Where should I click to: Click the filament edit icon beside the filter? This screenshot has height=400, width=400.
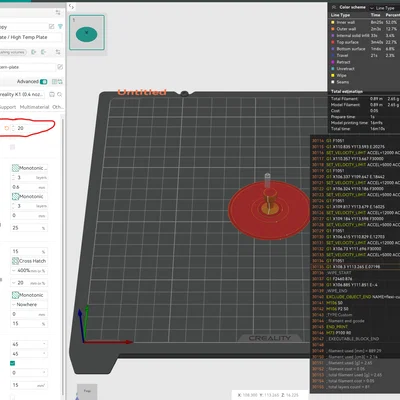point(51,26)
